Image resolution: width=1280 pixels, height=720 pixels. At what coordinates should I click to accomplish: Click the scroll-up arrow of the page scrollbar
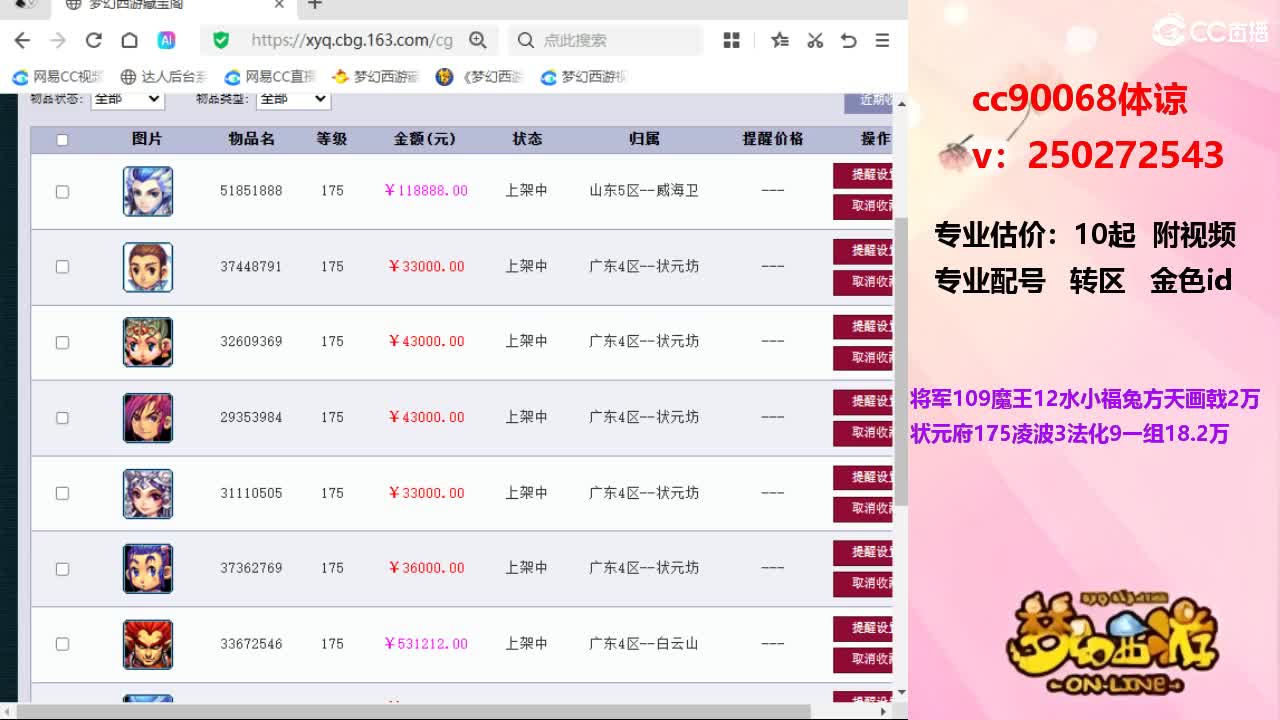pyautogui.click(x=901, y=104)
